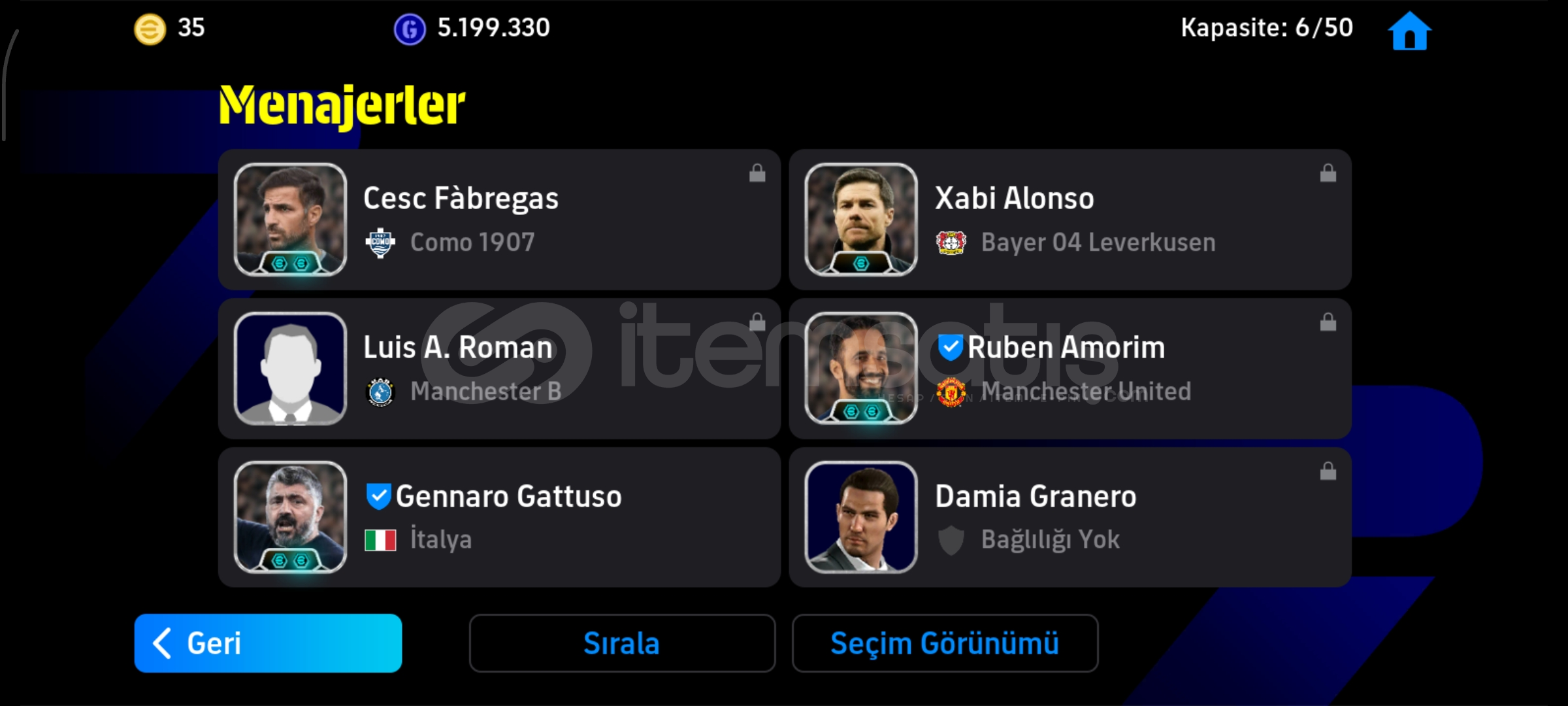Image resolution: width=1568 pixels, height=706 pixels.
Task: Click the Italy flag under Gattuso
Action: (380, 541)
